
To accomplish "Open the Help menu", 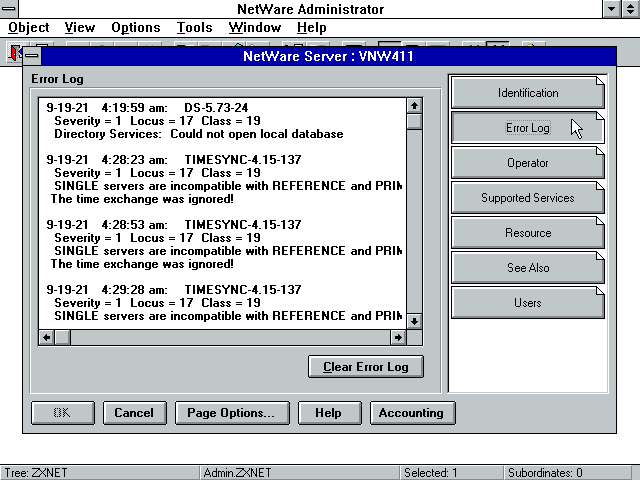I will pyautogui.click(x=311, y=28).
